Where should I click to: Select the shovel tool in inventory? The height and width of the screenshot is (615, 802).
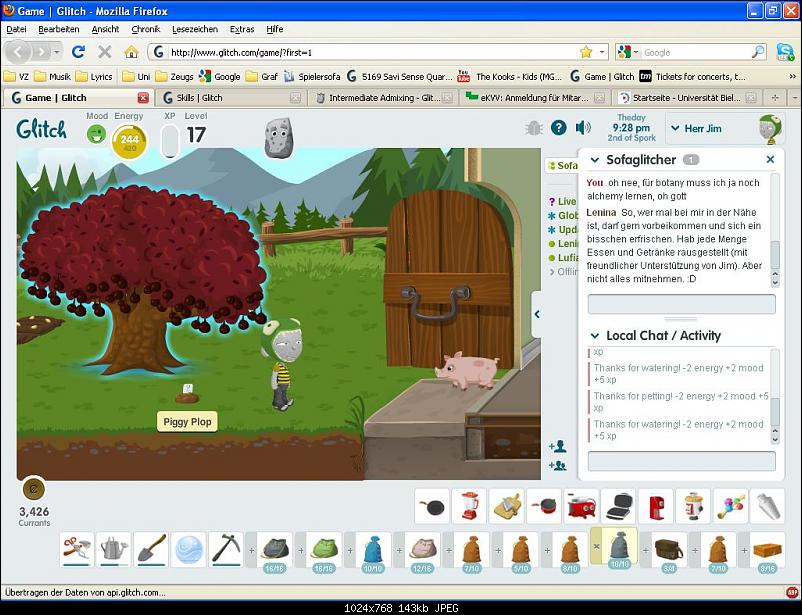click(150, 547)
